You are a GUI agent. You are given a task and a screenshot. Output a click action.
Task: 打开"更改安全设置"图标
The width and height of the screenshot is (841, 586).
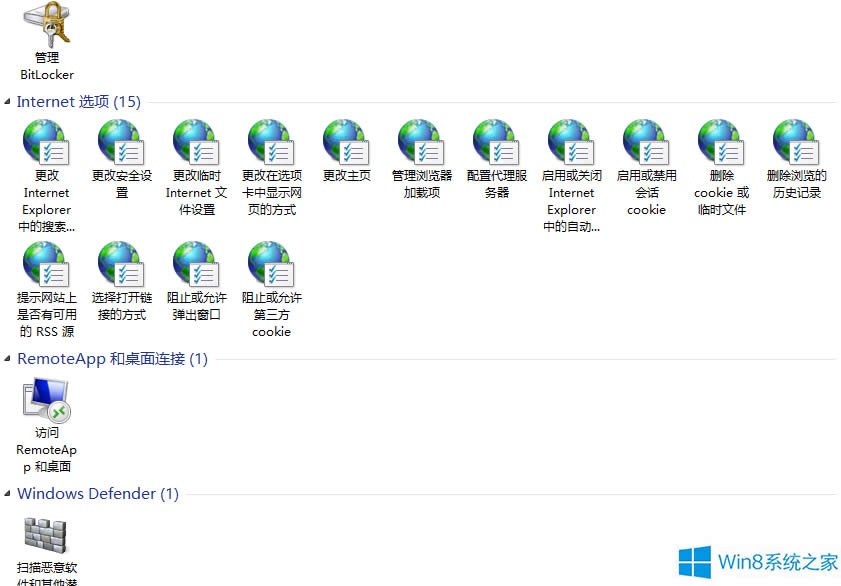coord(121,142)
